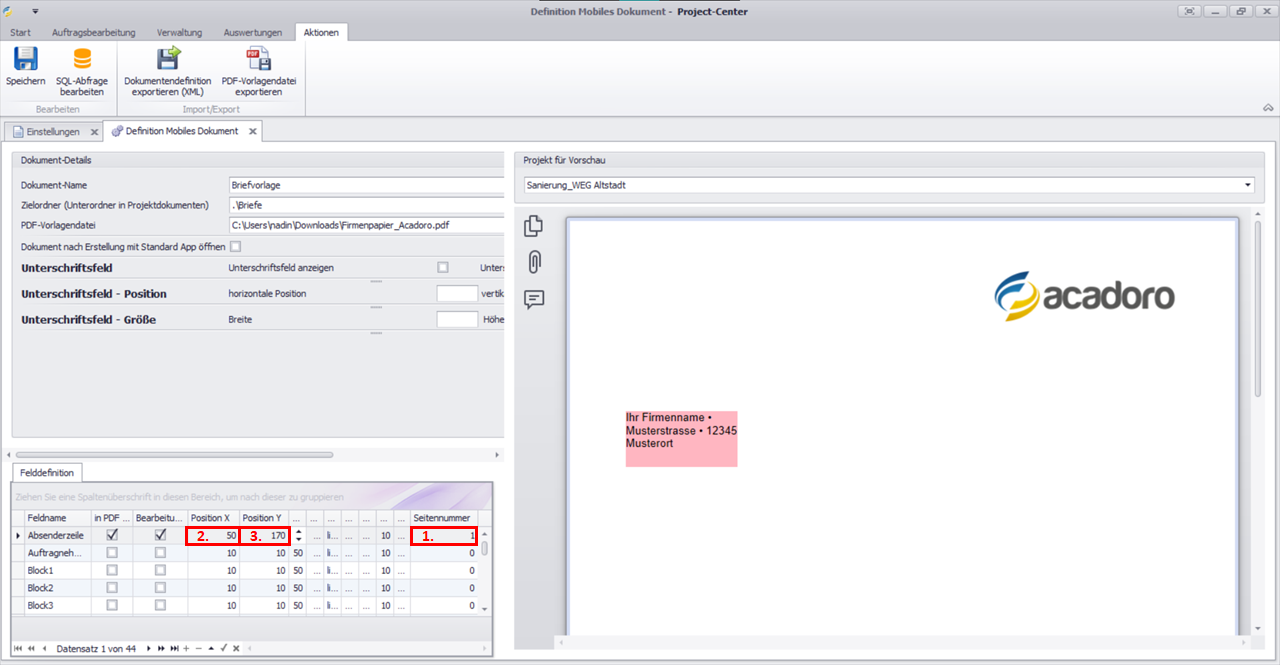Click the Speichern save icon
Viewport: 1280px width, 665px height.
pyautogui.click(x=25, y=60)
